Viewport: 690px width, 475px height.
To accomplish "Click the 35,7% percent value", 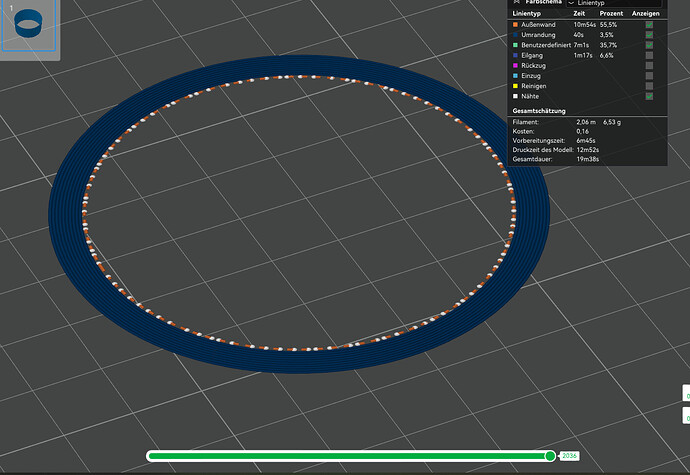I will pyautogui.click(x=608, y=45).
